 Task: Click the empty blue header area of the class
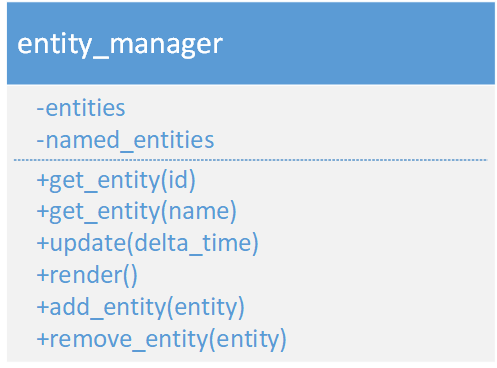(x=358, y=43)
